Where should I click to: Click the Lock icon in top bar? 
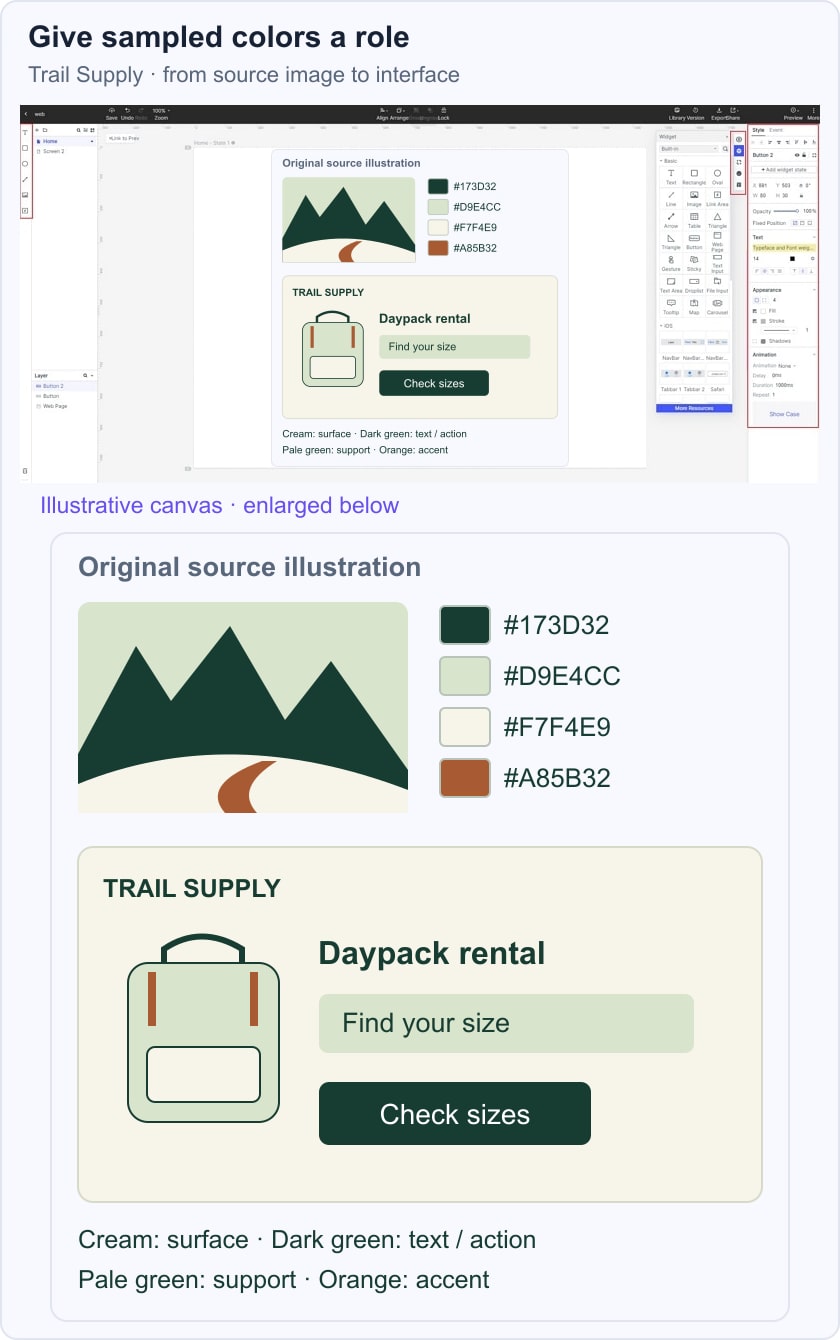(444, 110)
